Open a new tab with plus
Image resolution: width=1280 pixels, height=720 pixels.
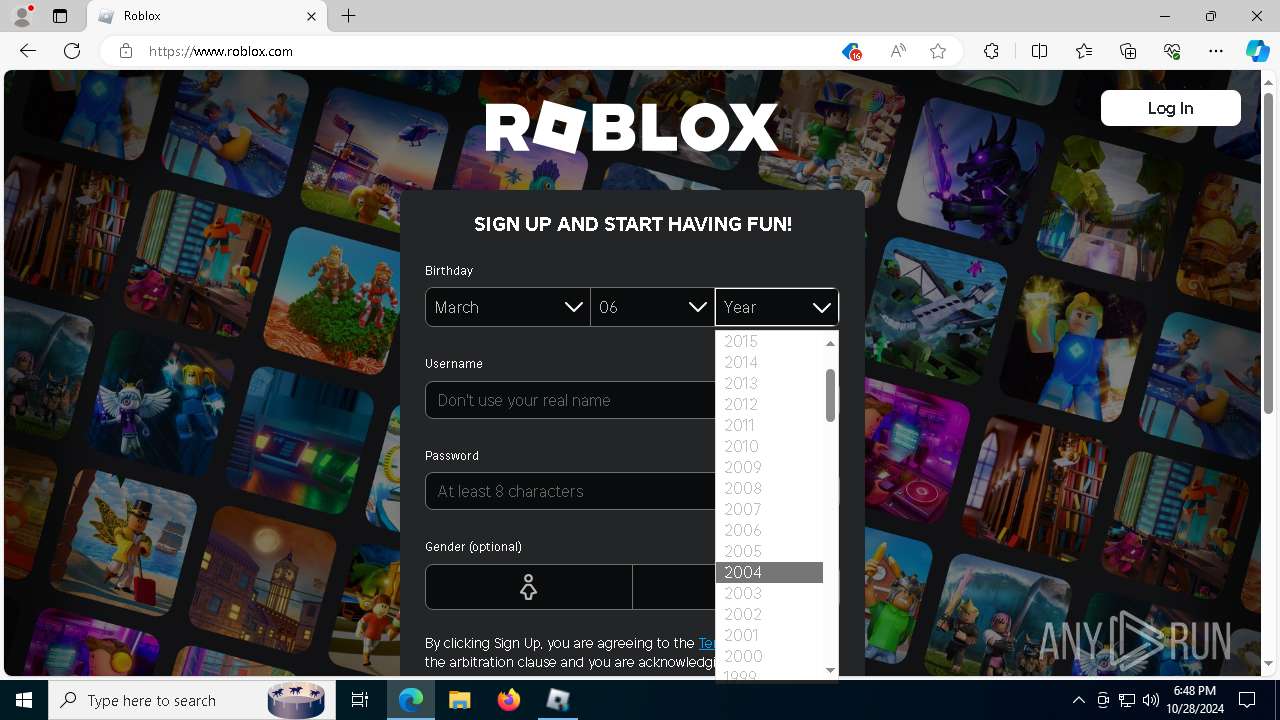pos(348,16)
